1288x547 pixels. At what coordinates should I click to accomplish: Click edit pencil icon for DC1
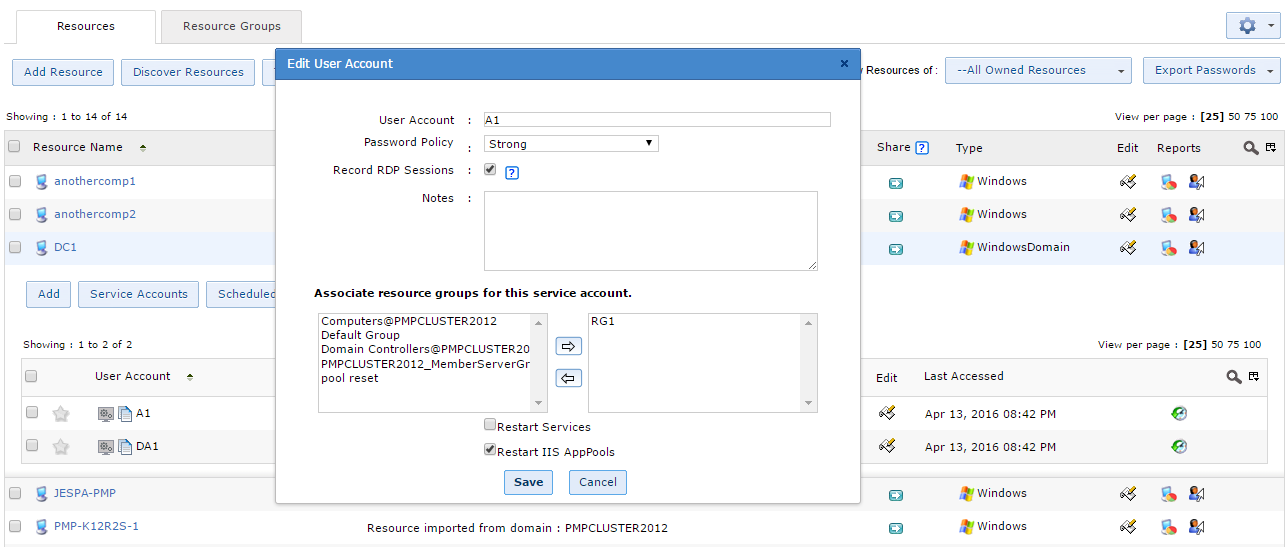(1128, 248)
